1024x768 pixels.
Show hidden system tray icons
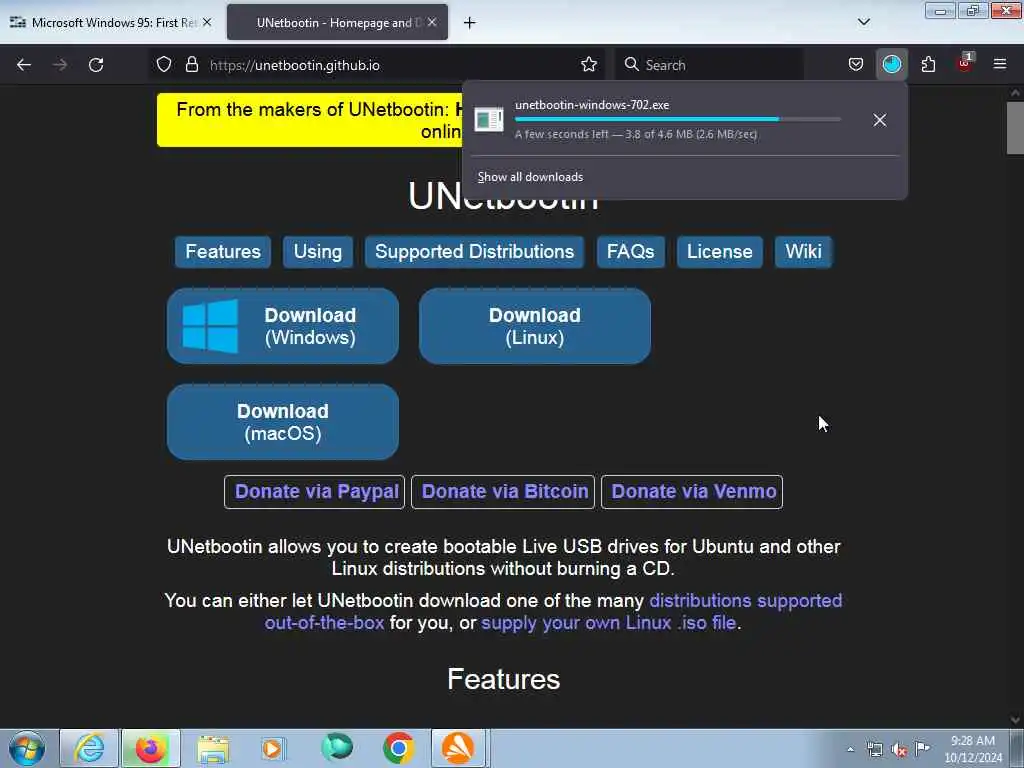pos(850,750)
